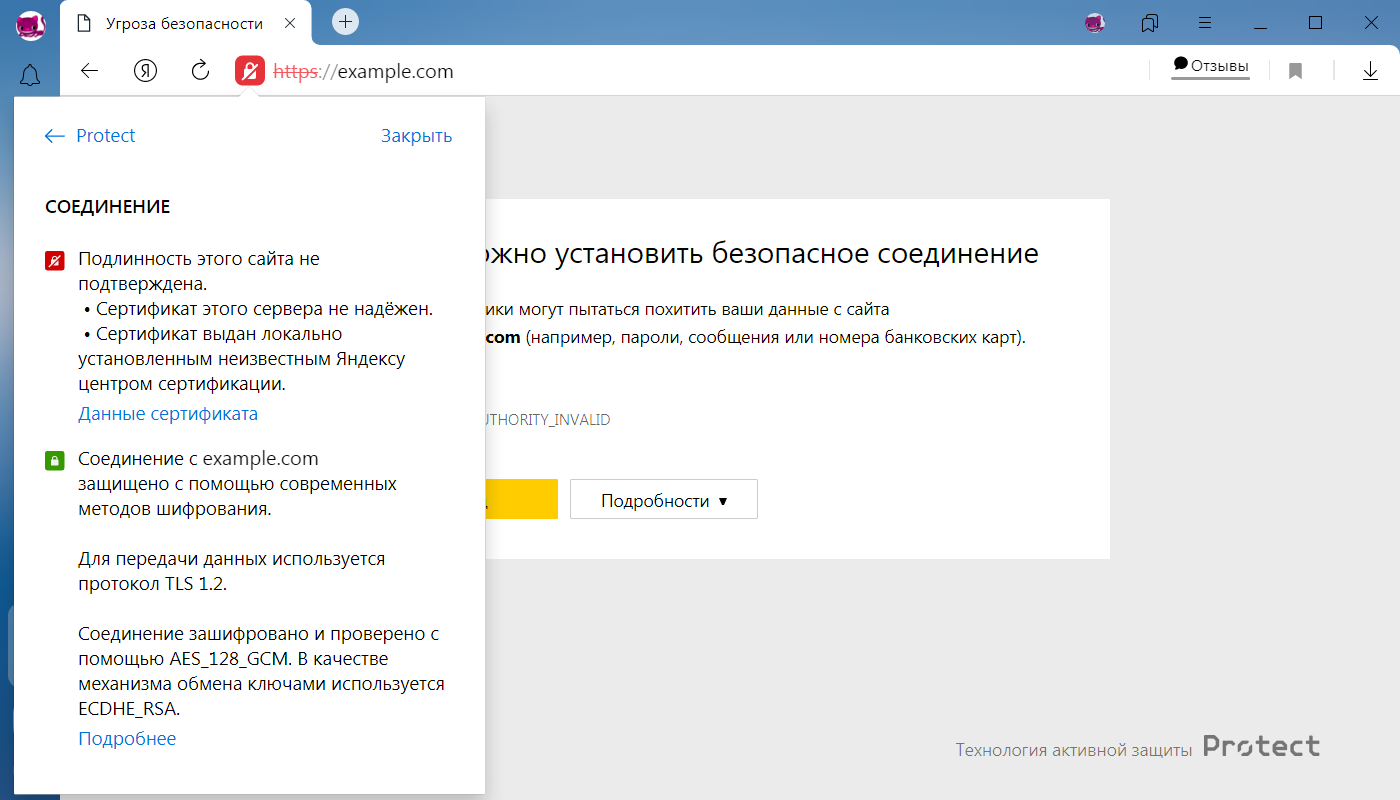Screen dimensions: 1400x800
Task: Open Yandex home page button
Action: (x=146, y=71)
